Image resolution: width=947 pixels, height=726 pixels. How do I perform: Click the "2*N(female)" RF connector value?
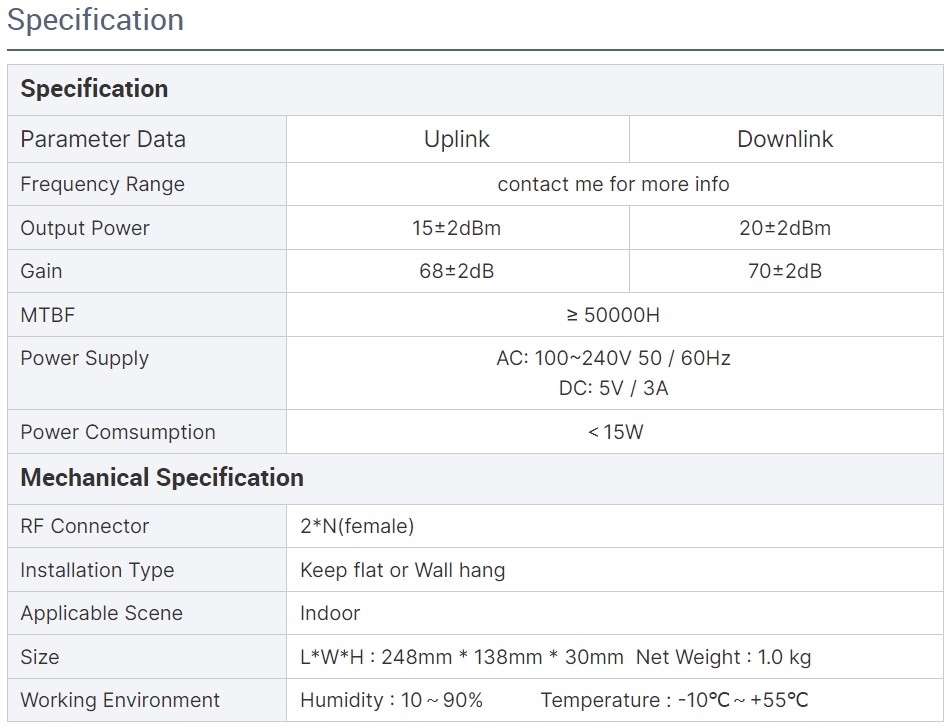coord(357,526)
